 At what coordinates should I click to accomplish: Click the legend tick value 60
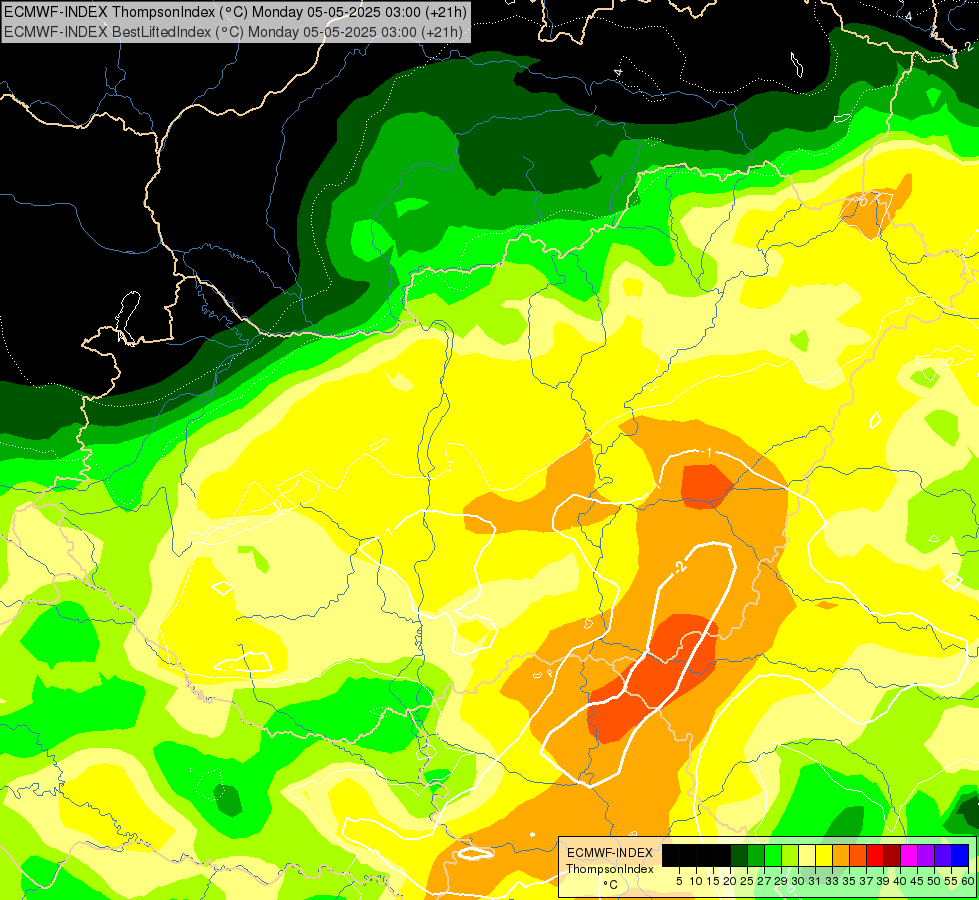tap(968, 881)
